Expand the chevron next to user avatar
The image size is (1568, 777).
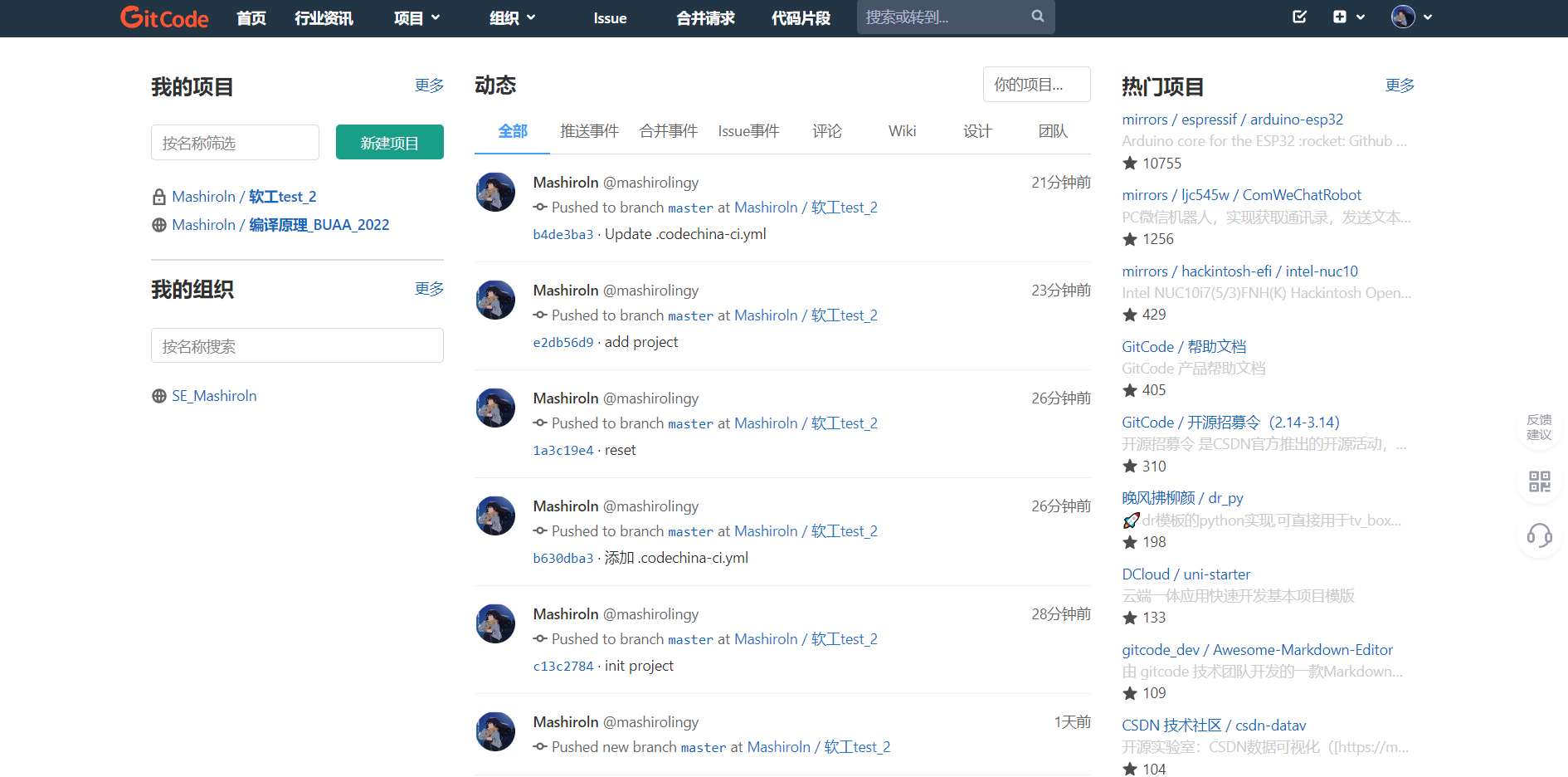[x=1428, y=17]
